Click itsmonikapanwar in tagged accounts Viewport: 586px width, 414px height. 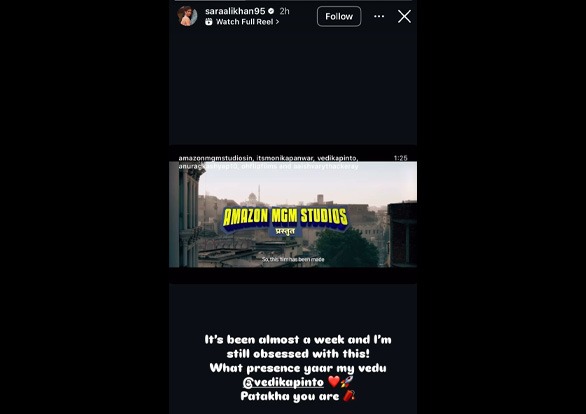(285, 158)
